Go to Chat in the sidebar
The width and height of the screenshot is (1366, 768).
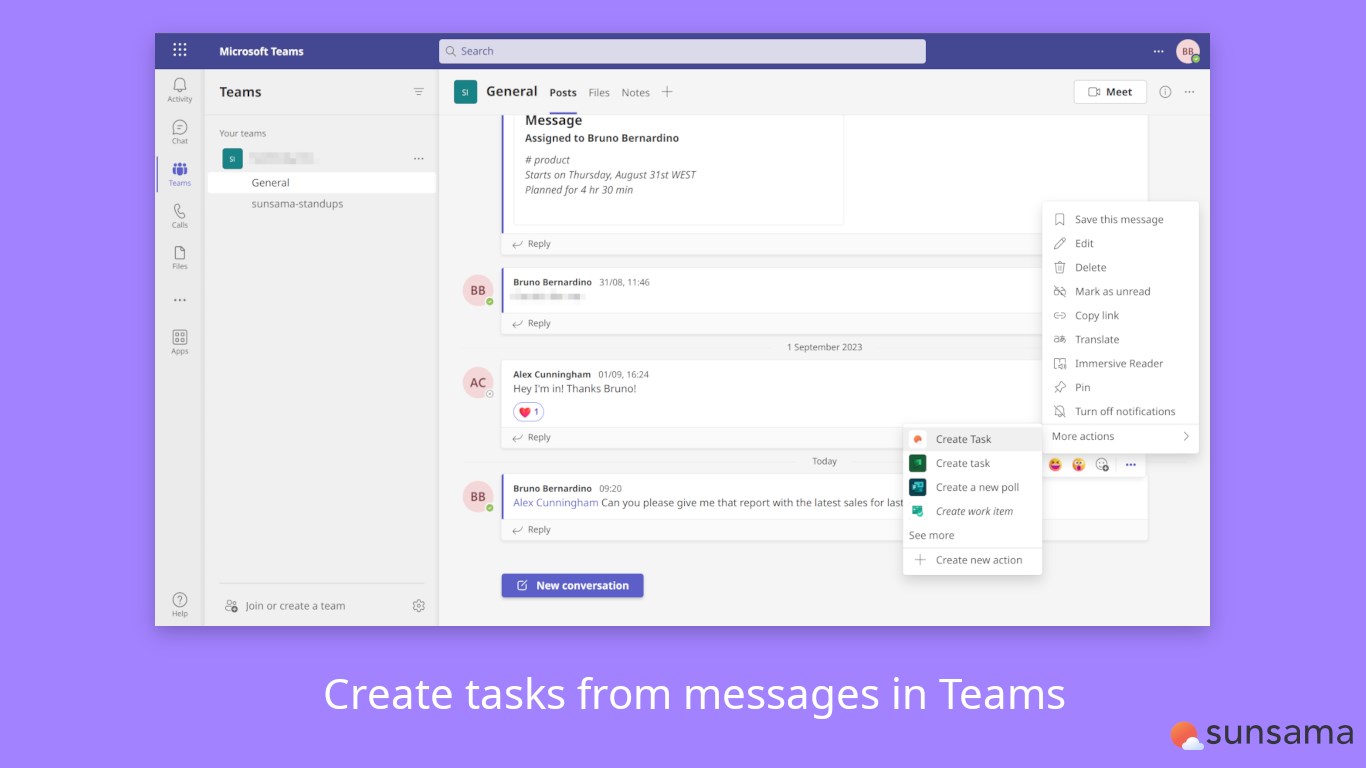(x=180, y=131)
